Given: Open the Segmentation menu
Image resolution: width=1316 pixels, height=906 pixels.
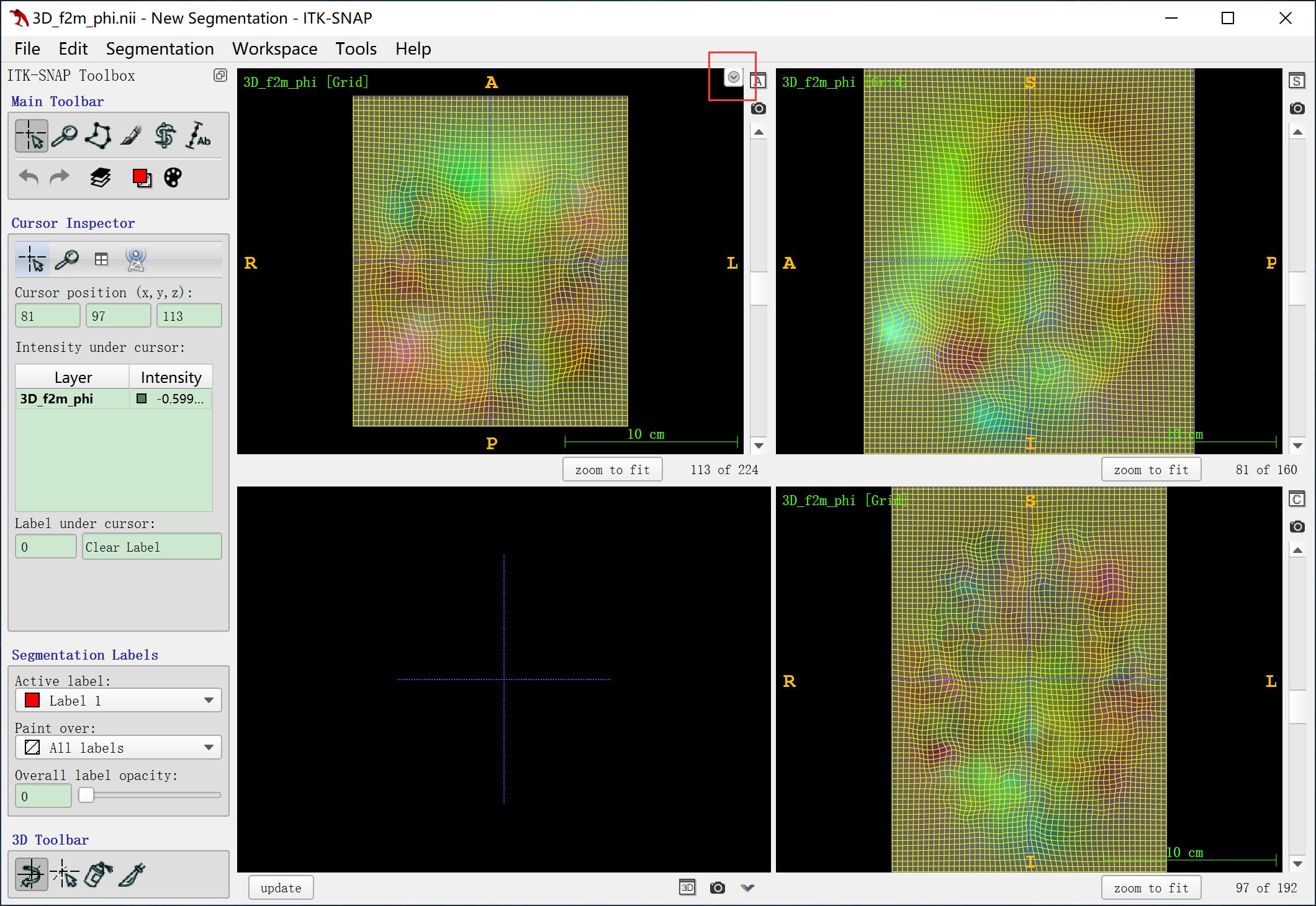Looking at the screenshot, I should coord(160,49).
